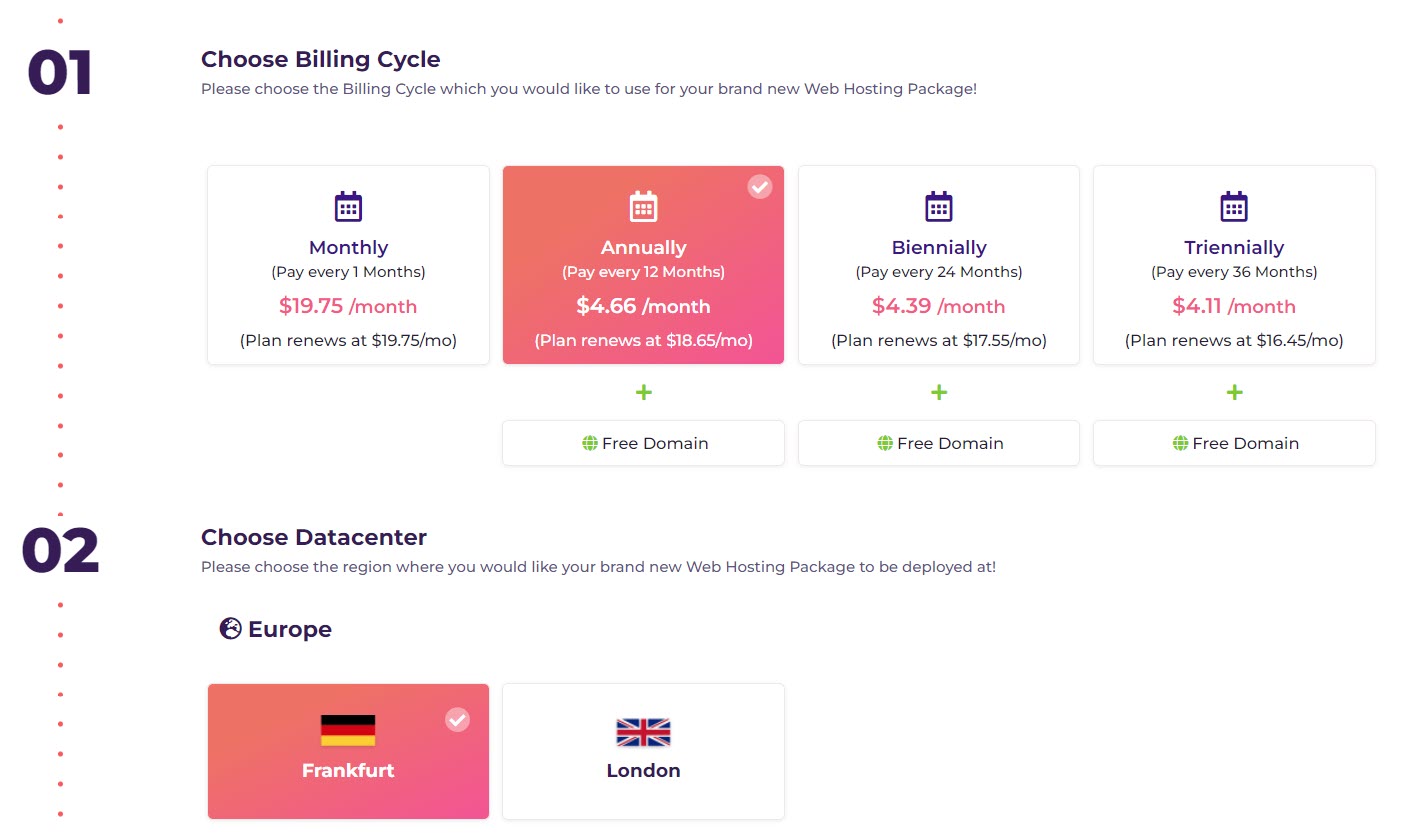Click the Choose Datacenter heading

(314, 537)
